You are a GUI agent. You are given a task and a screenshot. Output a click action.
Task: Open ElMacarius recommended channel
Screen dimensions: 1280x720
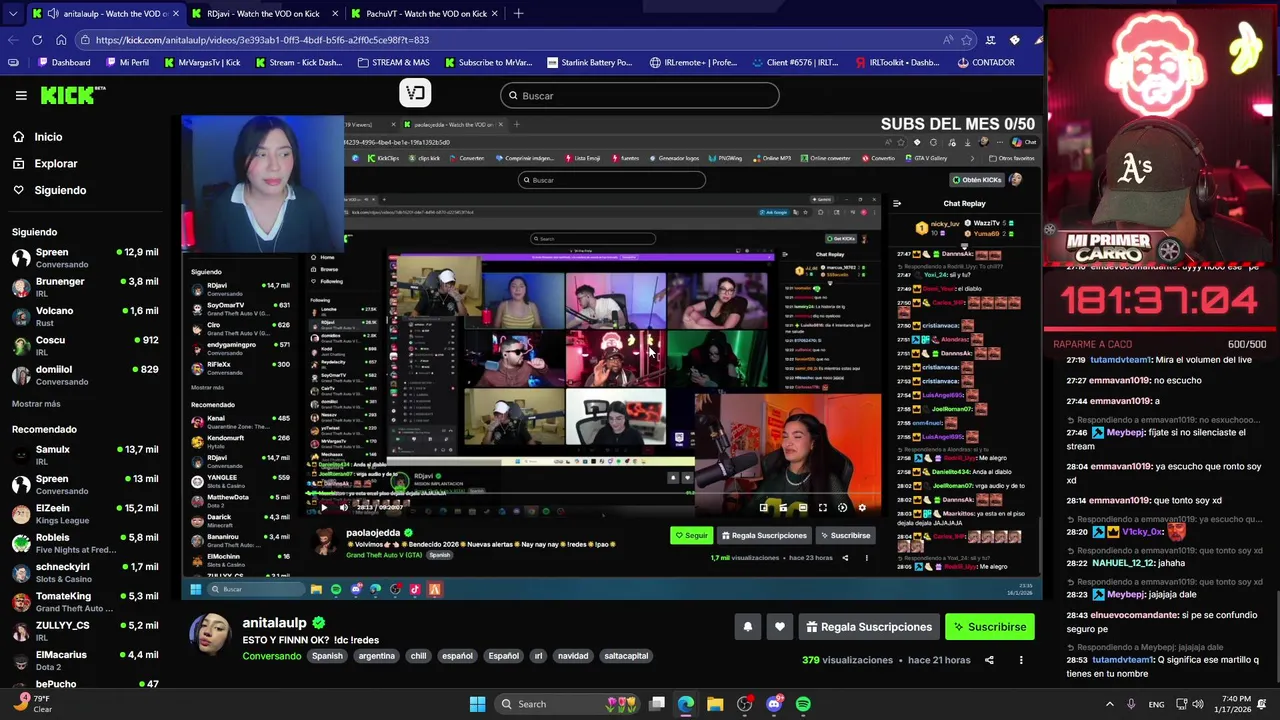click(x=85, y=660)
